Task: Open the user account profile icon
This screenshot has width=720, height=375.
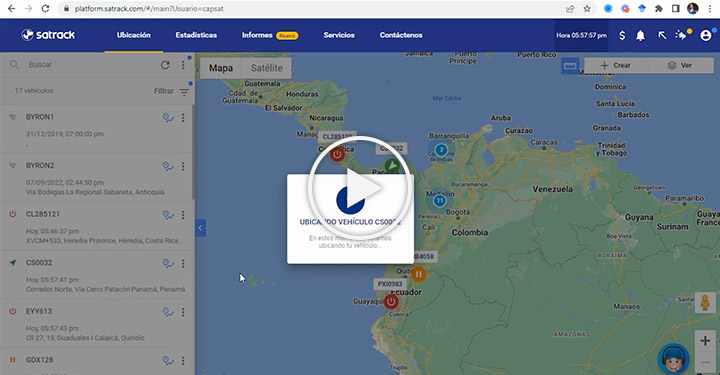Action: pyautogui.click(x=706, y=35)
